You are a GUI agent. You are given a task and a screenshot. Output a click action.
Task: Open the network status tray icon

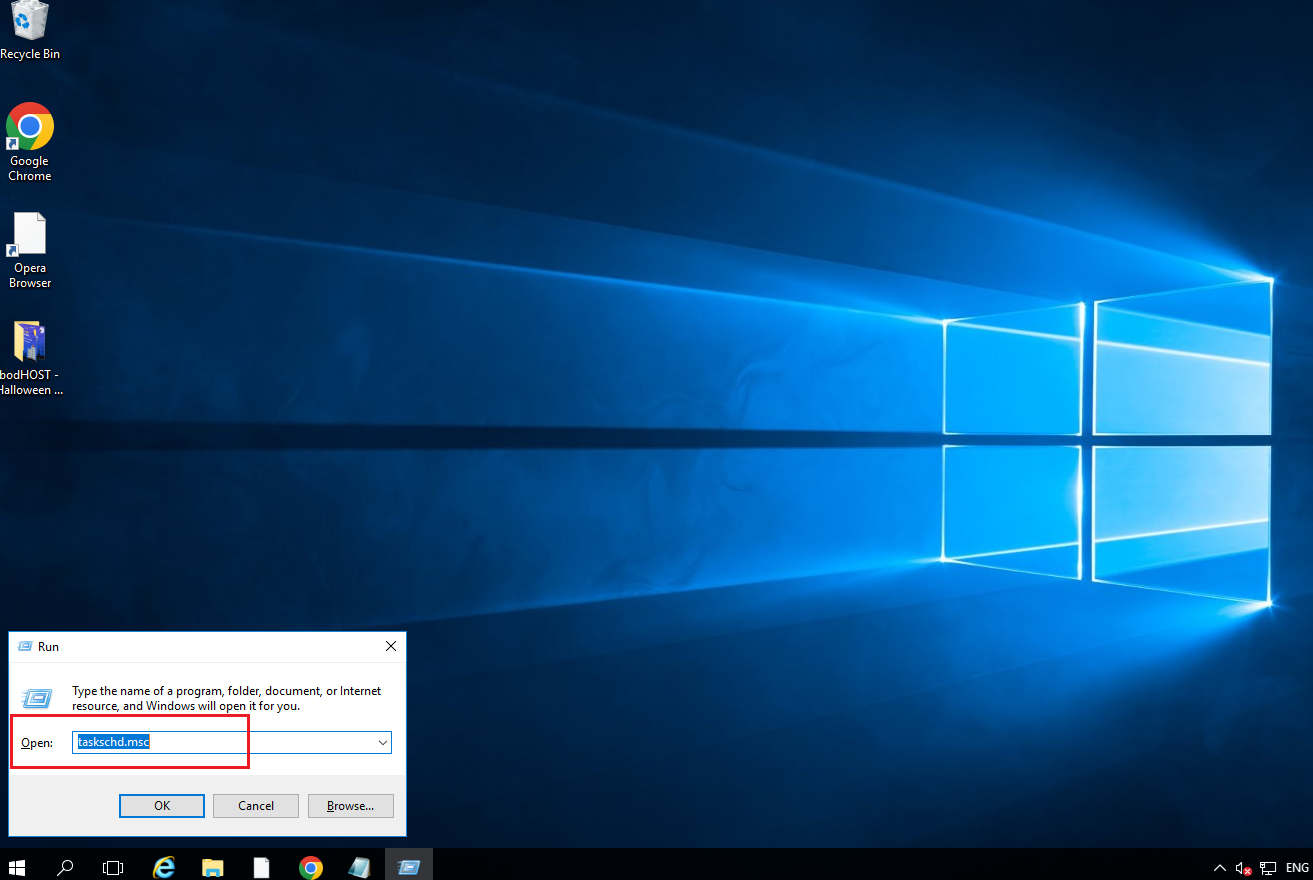click(x=1268, y=868)
